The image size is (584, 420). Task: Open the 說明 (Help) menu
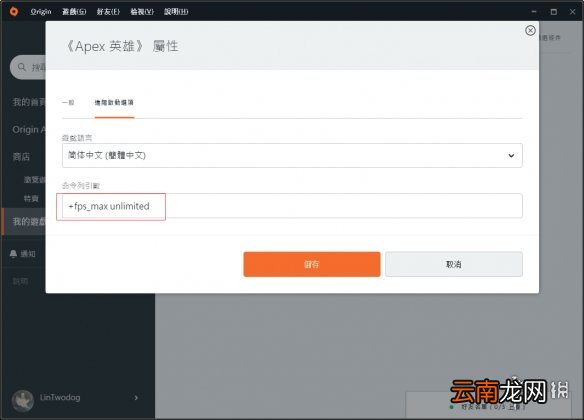176,12
